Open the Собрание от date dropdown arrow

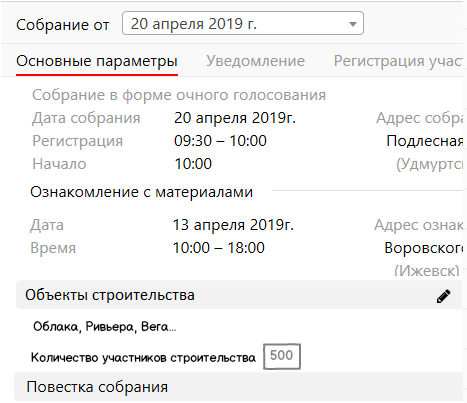(x=353, y=24)
